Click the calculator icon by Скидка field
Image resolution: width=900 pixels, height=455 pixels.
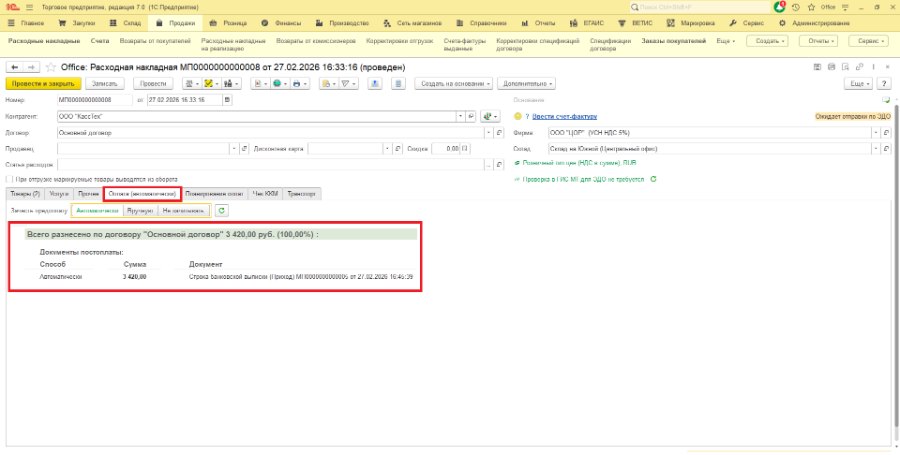point(466,149)
